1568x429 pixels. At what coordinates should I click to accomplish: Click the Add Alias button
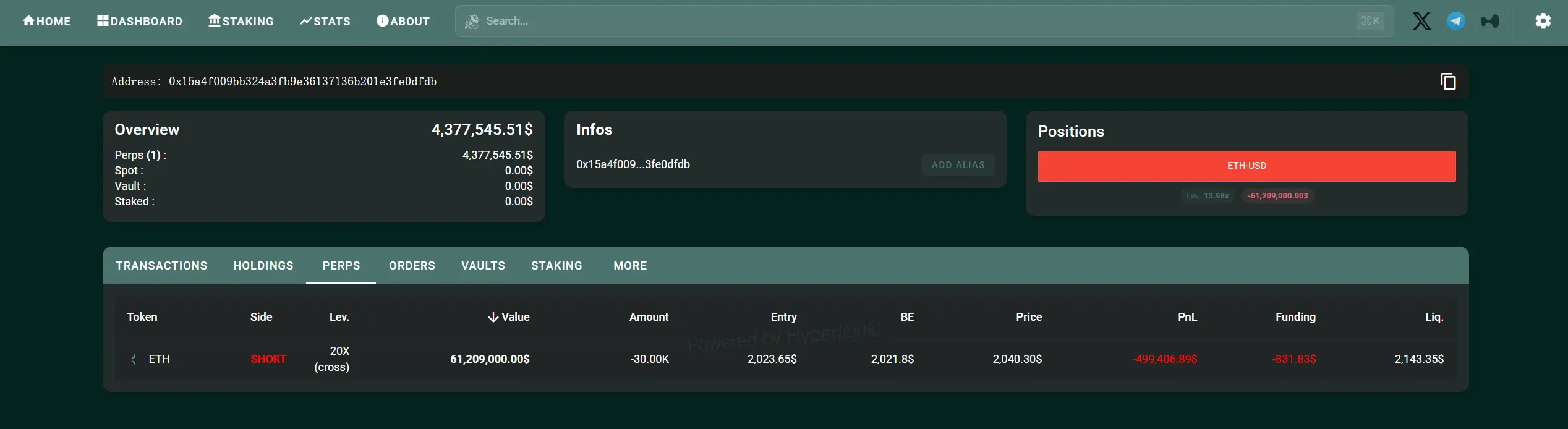pos(958,165)
